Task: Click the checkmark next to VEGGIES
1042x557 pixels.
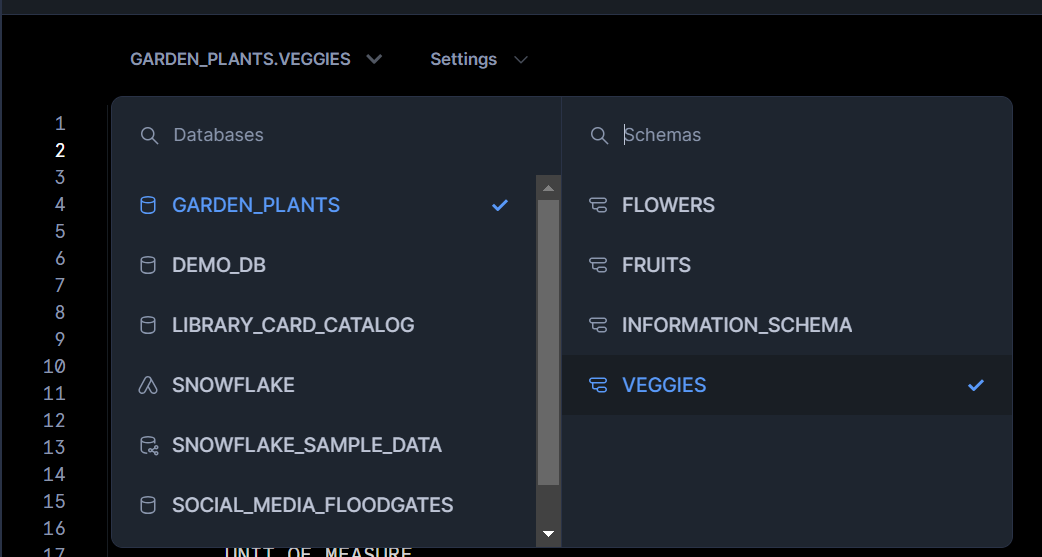Action: pyautogui.click(x=976, y=385)
